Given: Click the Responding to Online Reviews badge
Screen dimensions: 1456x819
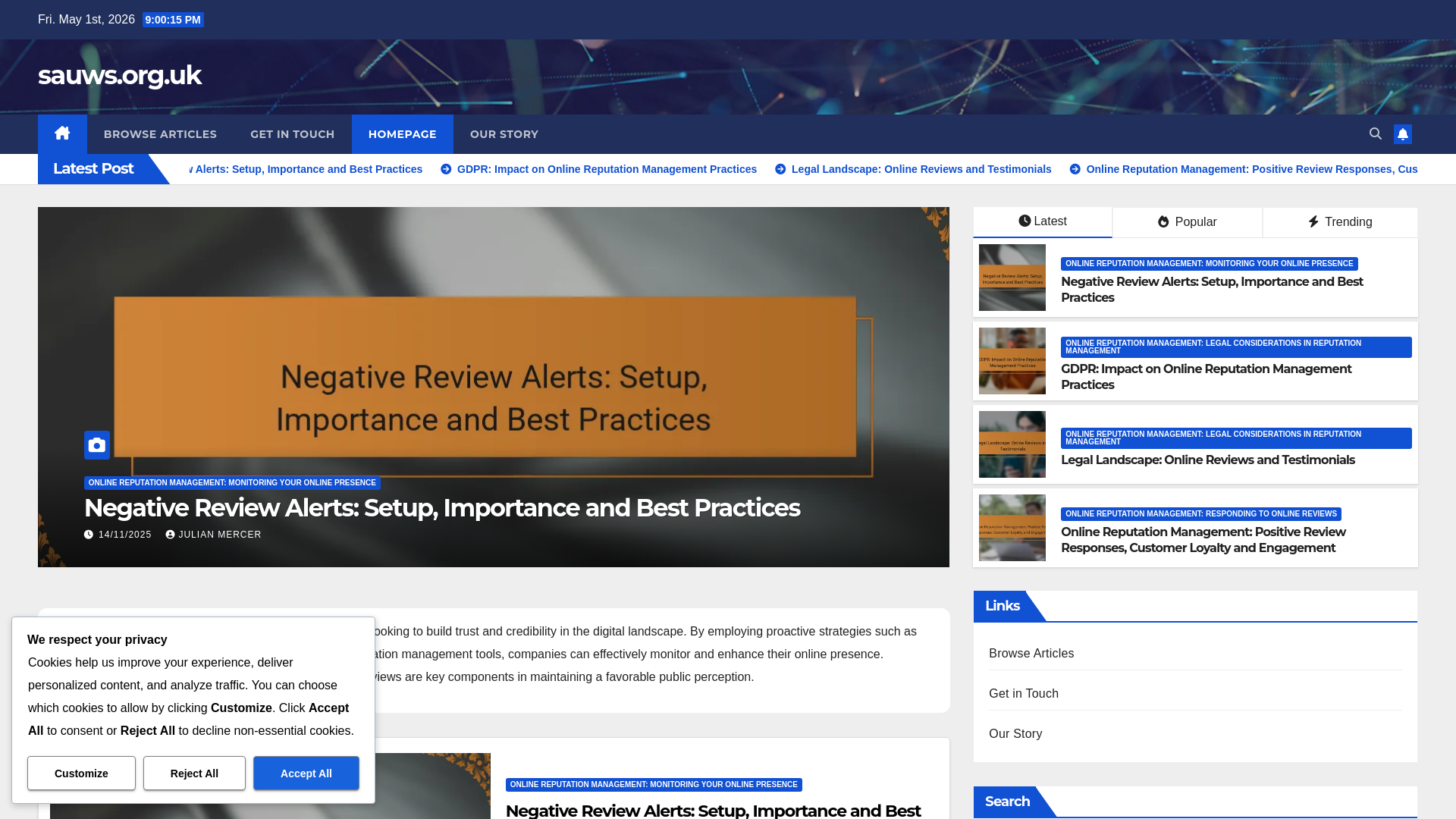Looking at the screenshot, I should click(1201, 514).
